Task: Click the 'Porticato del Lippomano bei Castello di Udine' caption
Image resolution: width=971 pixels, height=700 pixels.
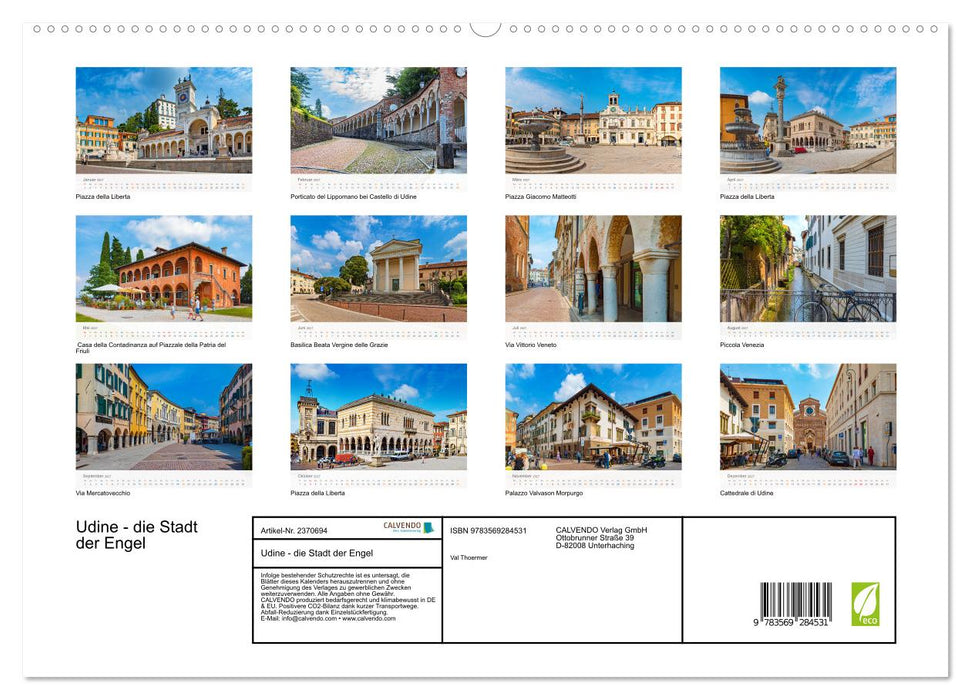Action: click(354, 196)
